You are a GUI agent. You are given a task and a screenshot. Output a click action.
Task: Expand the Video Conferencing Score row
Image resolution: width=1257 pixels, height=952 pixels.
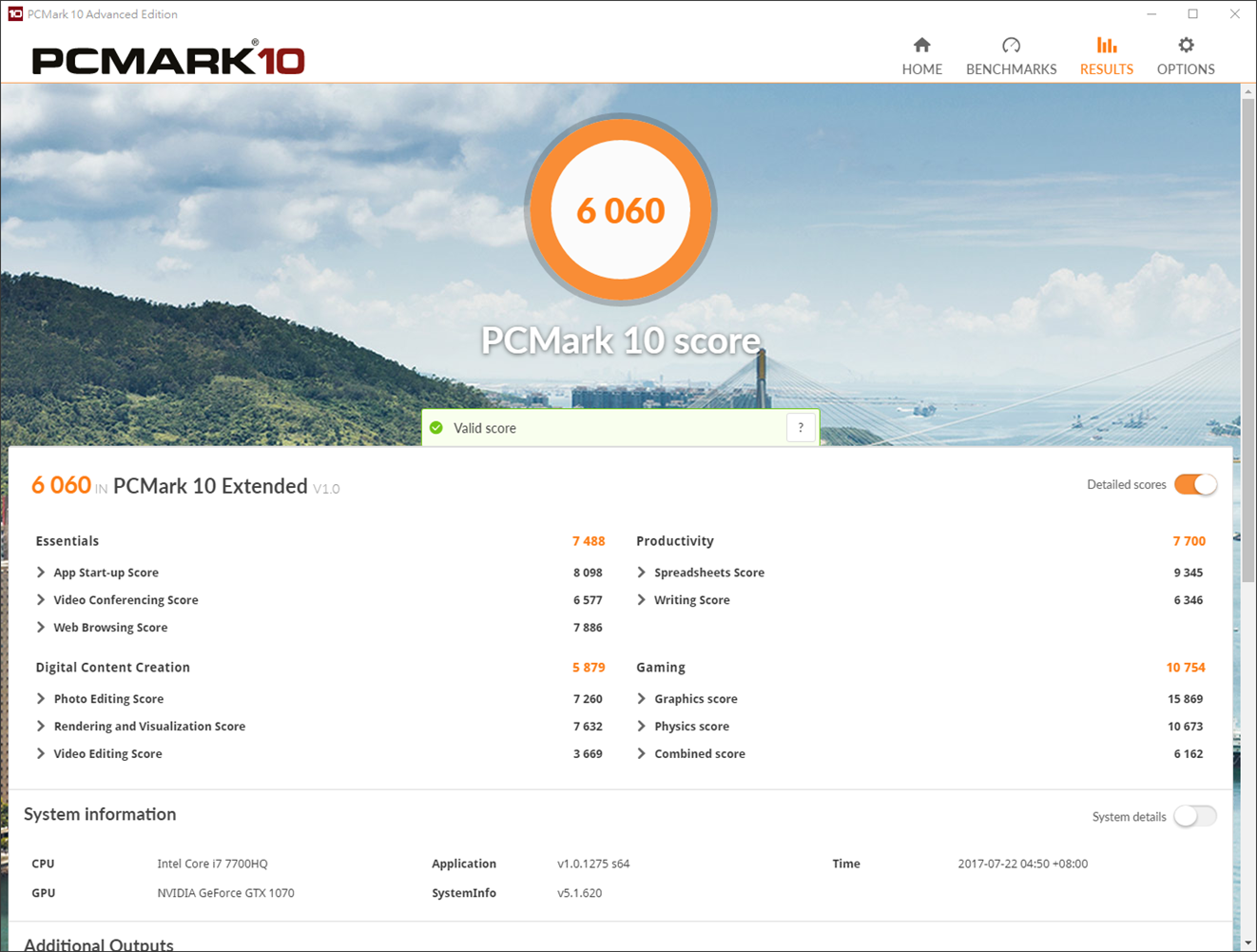[41, 600]
